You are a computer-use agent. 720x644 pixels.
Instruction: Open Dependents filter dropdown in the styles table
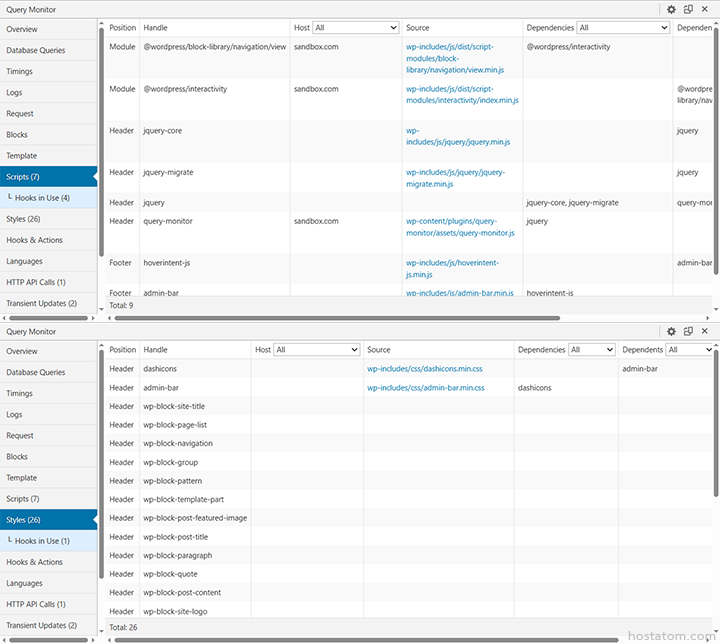click(690, 350)
